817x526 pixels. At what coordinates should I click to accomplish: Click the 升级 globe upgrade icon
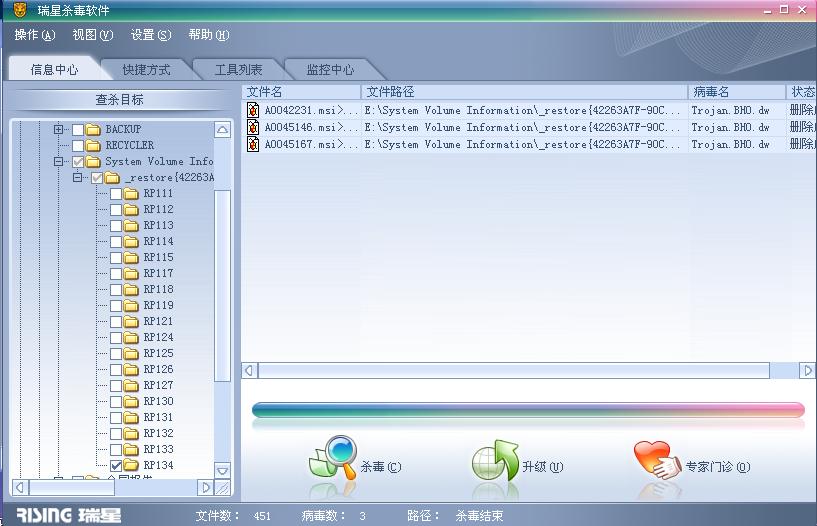(x=495, y=460)
